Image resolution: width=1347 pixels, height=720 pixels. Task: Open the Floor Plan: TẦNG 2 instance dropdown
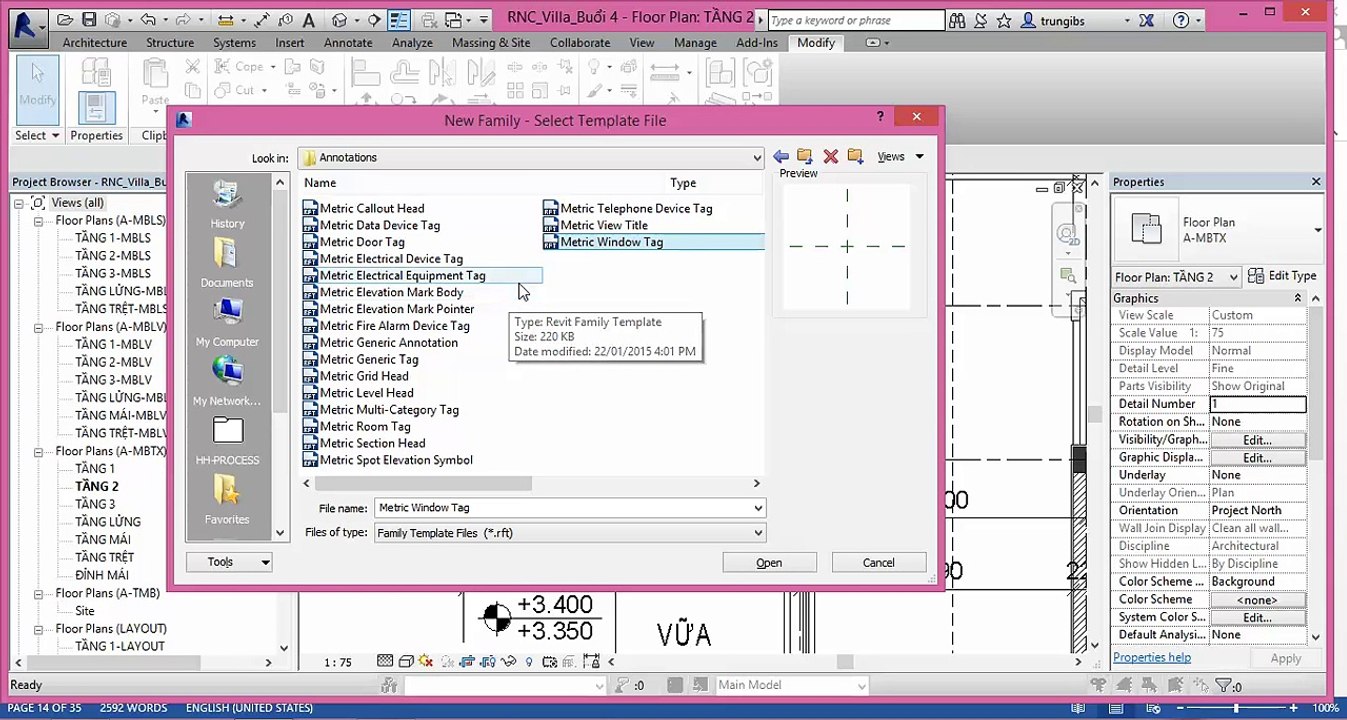tap(1233, 277)
